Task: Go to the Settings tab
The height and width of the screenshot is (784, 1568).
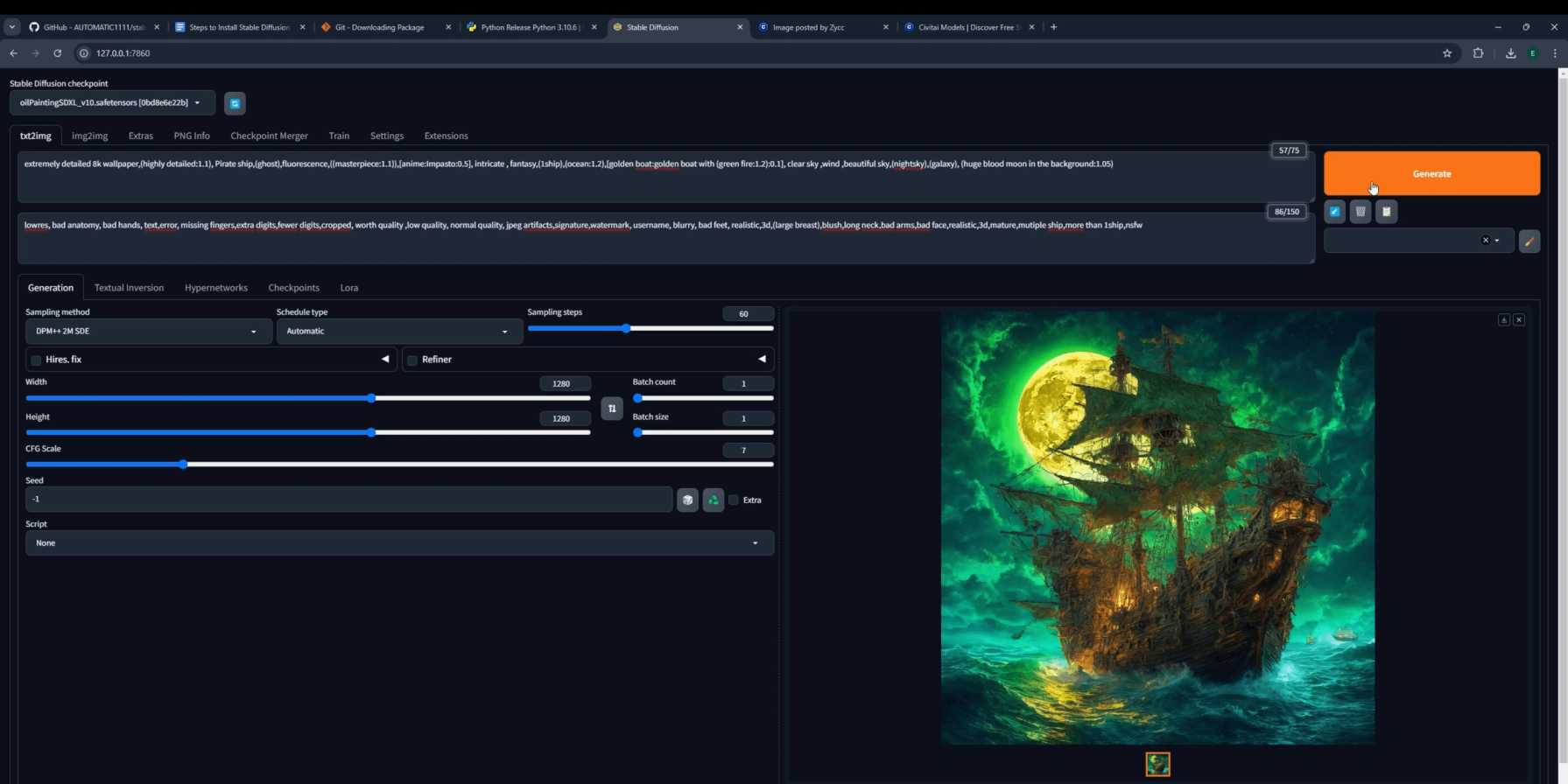Action: (386, 136)
